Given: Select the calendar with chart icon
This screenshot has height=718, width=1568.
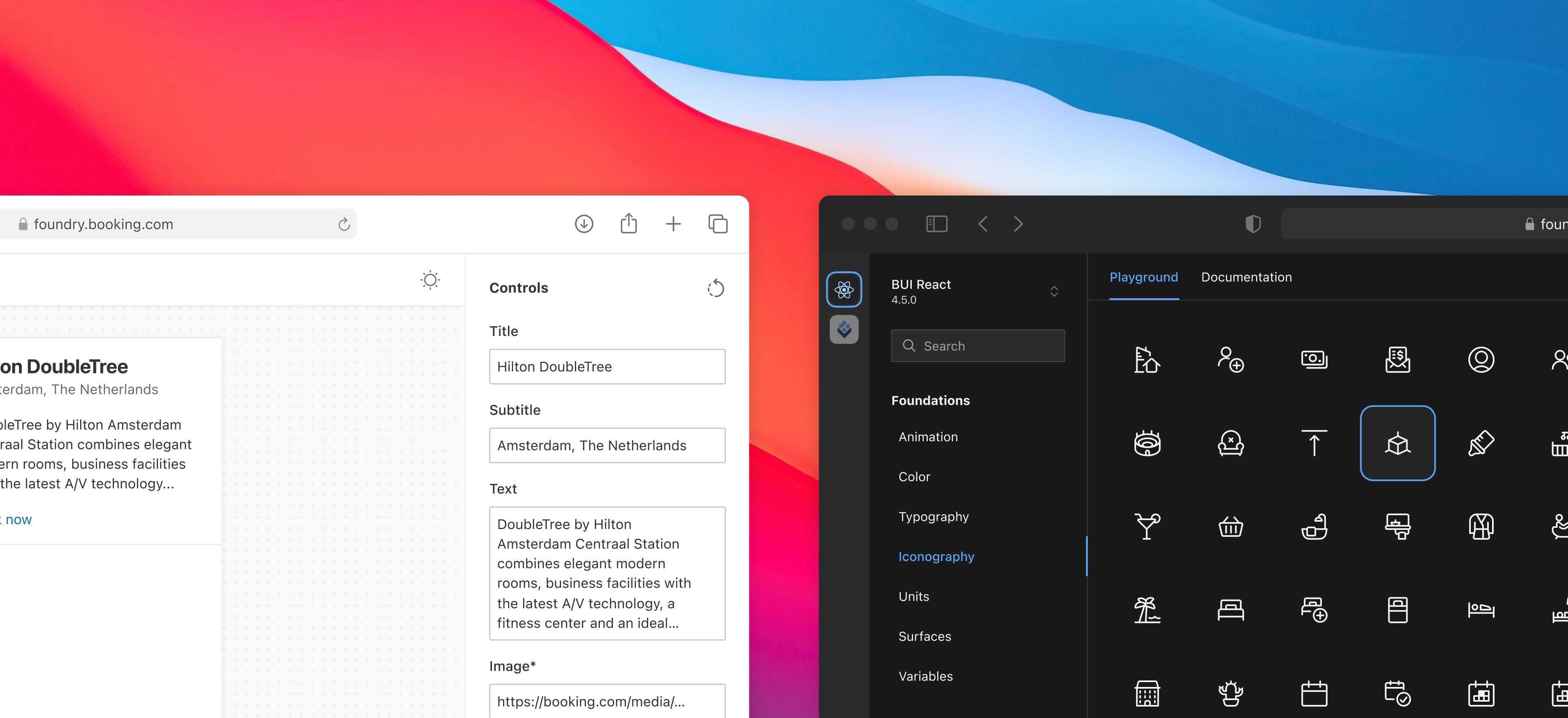Looking at the screenshot, I should tap(1480, 693).
